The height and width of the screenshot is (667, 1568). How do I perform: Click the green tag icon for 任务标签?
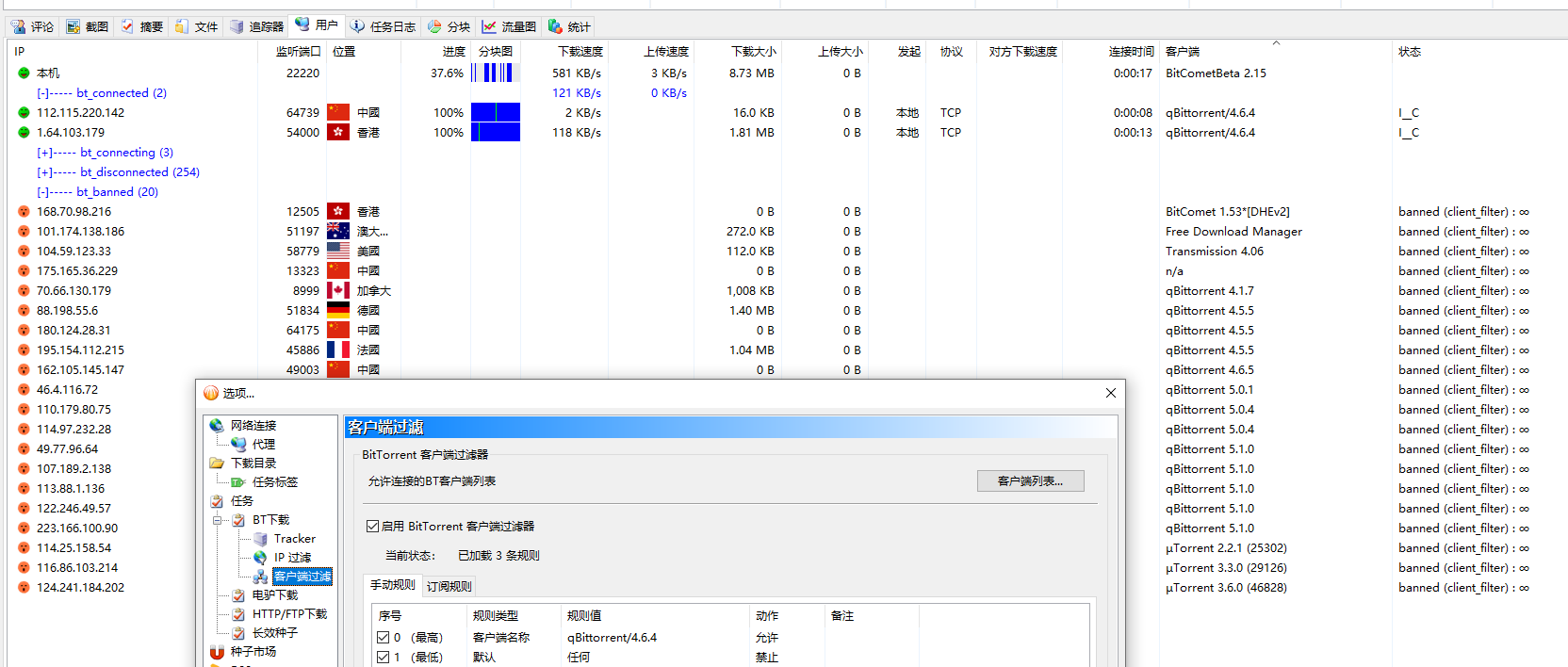point(238,481)
